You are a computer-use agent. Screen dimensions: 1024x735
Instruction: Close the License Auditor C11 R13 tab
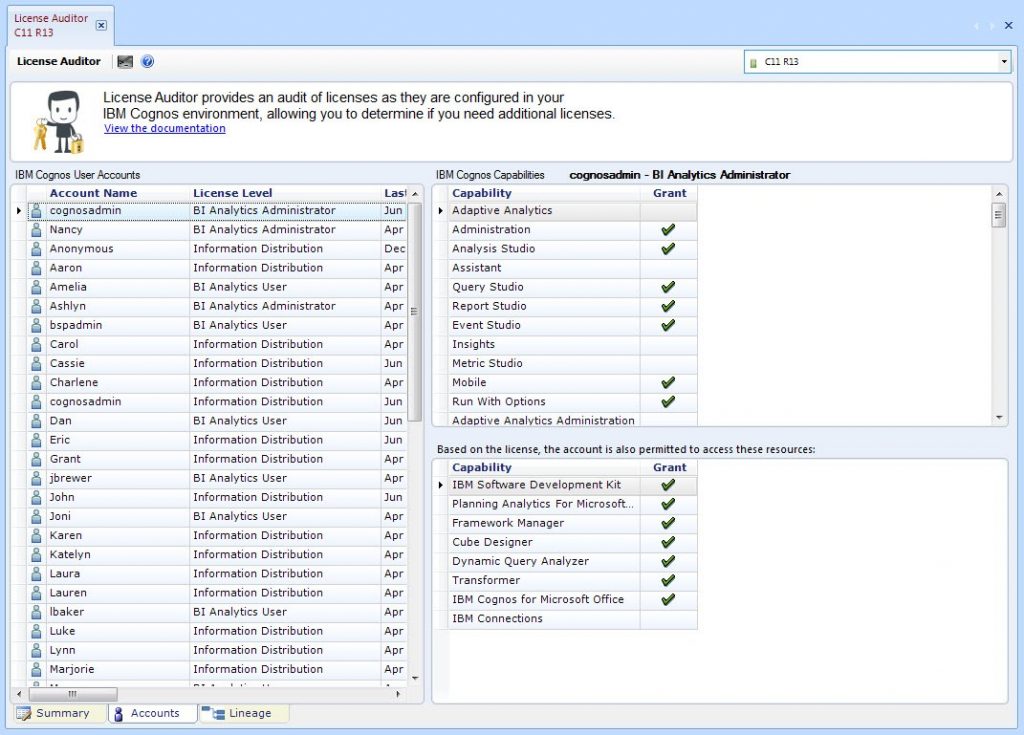click(101, 25)
